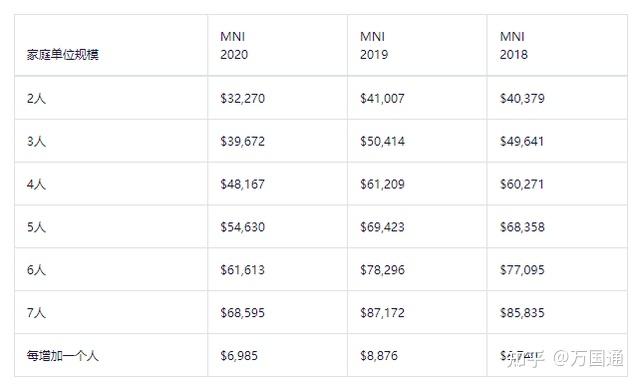This screenshot has height=384, width=640.
Task: Click the $68,595 value in 7人 row
Action: pyautogui.click(x=242, y=313)
